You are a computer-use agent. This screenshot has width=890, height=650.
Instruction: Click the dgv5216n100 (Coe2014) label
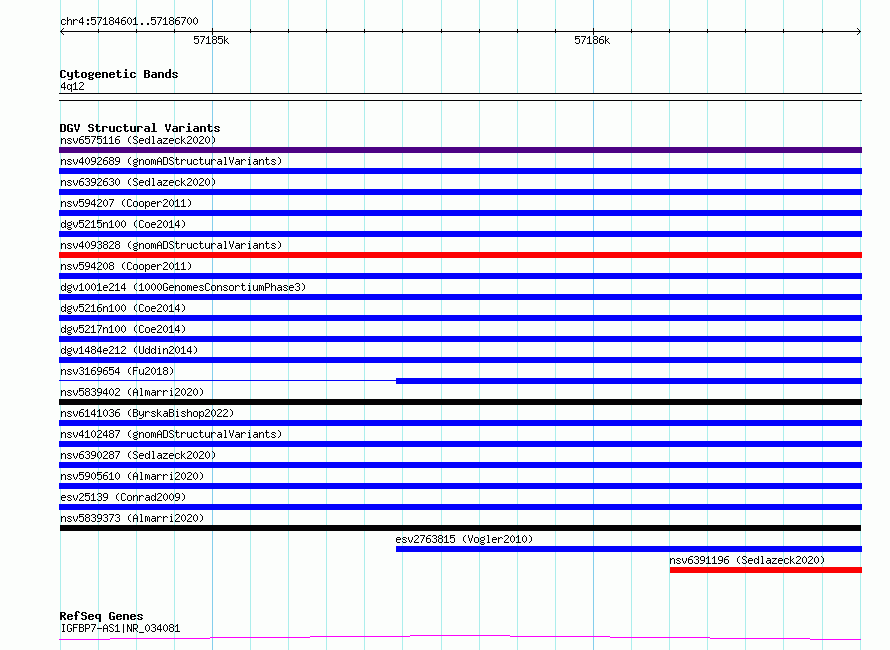123,308
